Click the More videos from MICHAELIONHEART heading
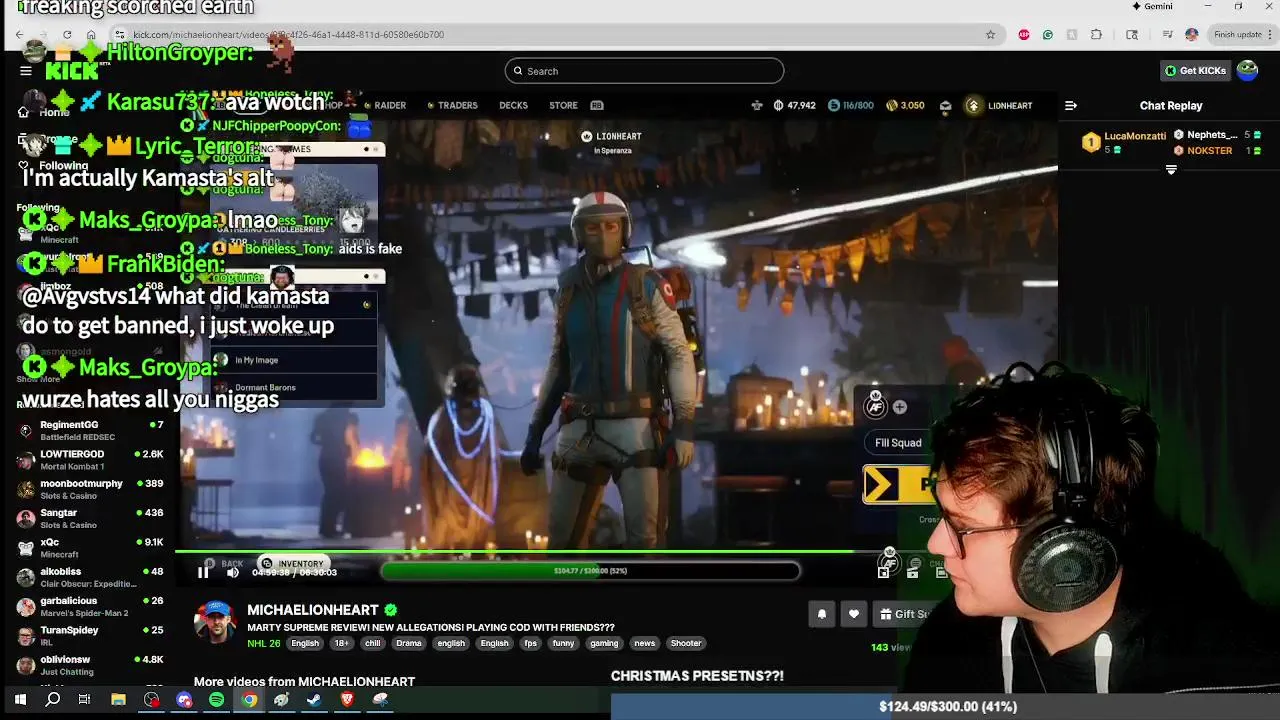This screenshot has width=1280, height=720. (304, 682)
